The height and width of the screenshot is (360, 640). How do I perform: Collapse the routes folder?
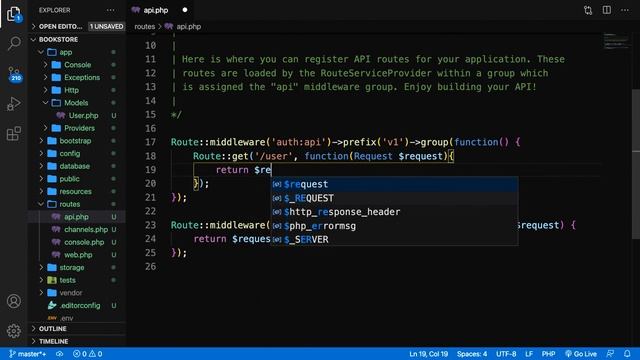(77, 204)
